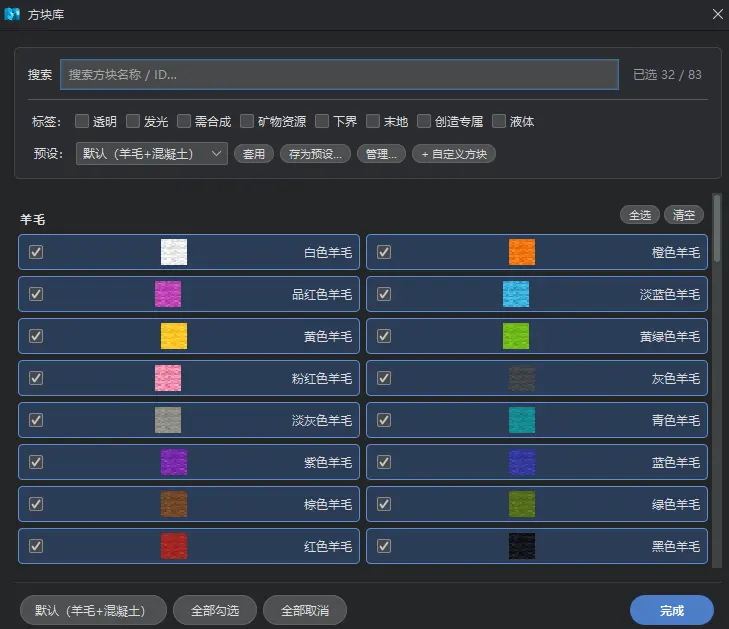This screenshot has width=729, height=629.
Task: Uncheck the 橙色羊毛 checkbox
Action: [x=384, y=252]
